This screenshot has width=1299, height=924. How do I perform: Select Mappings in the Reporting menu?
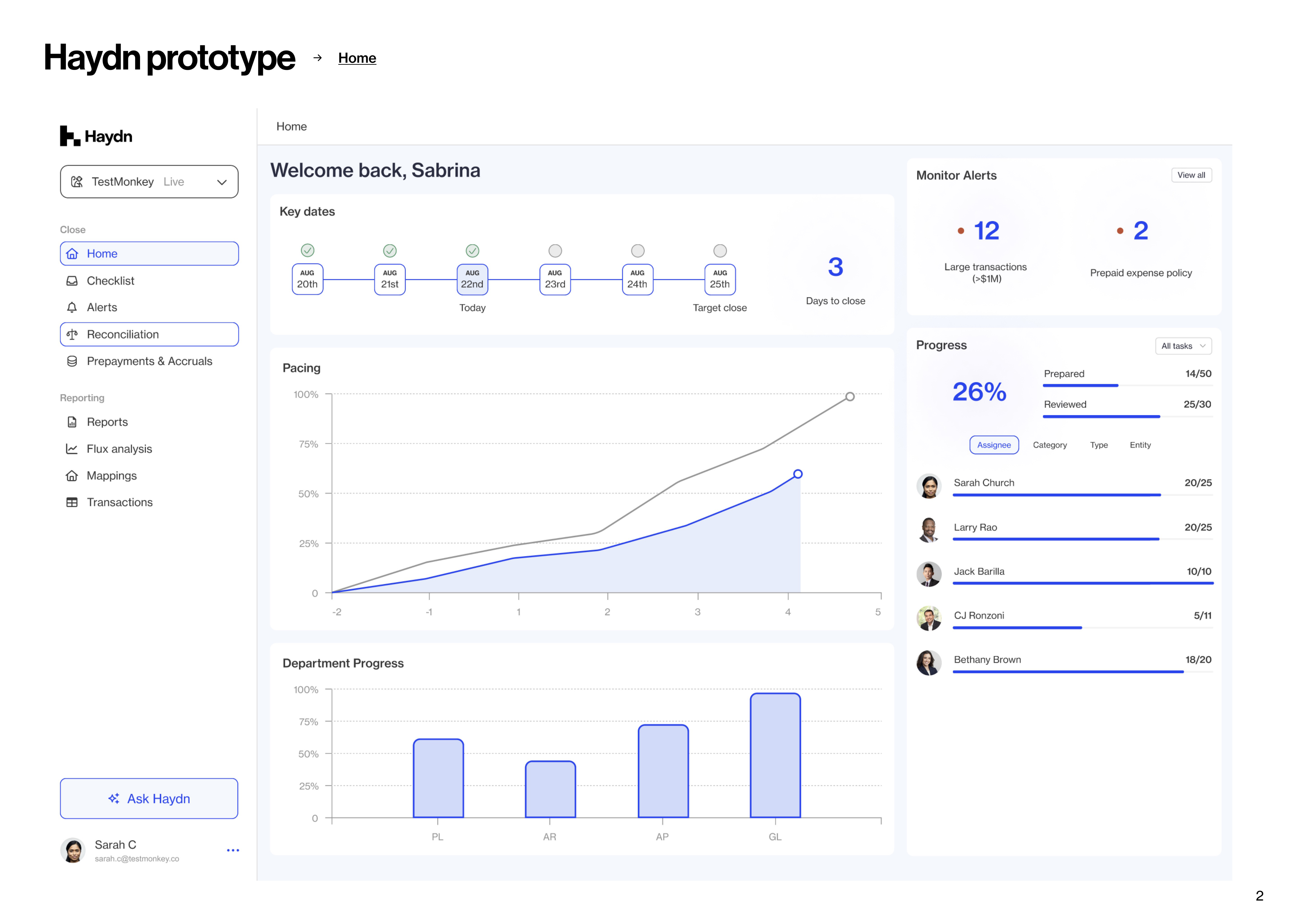tap(111, 476)
